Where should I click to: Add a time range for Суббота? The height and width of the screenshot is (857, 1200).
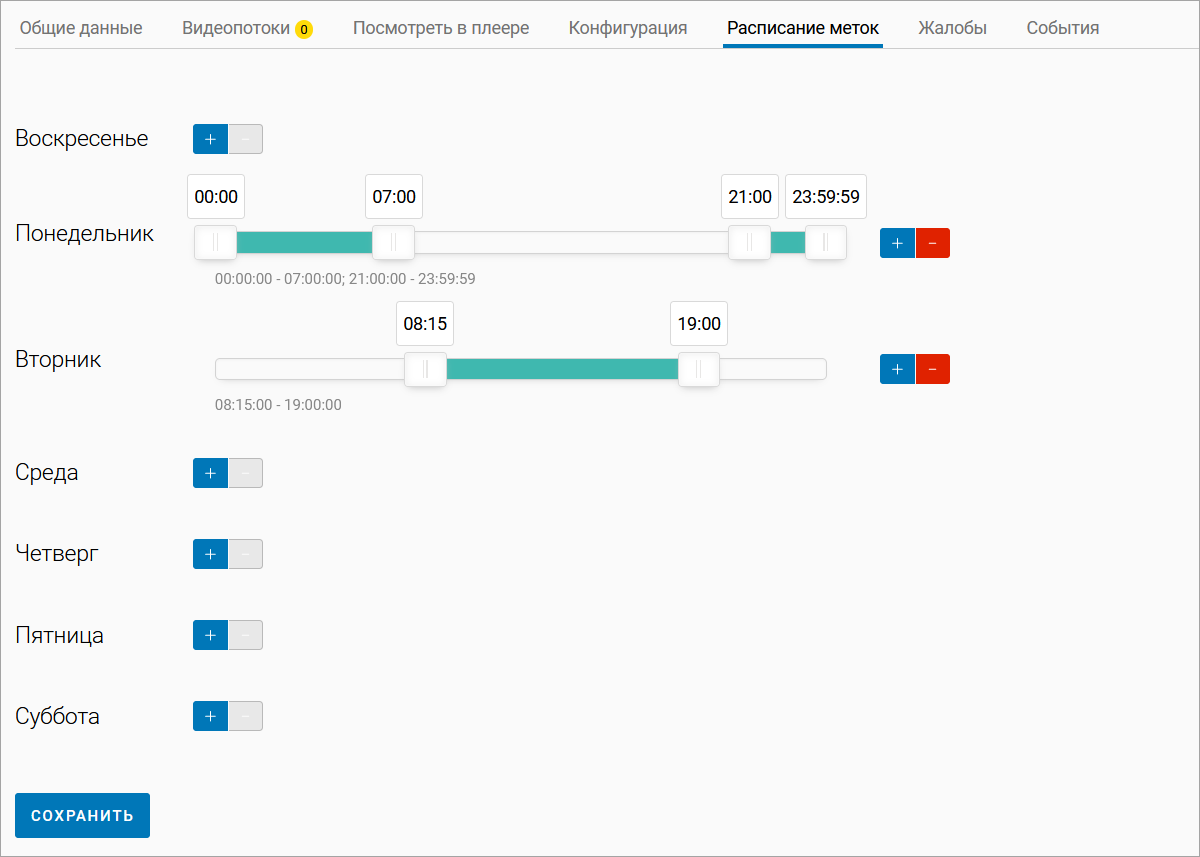point(210,716)
